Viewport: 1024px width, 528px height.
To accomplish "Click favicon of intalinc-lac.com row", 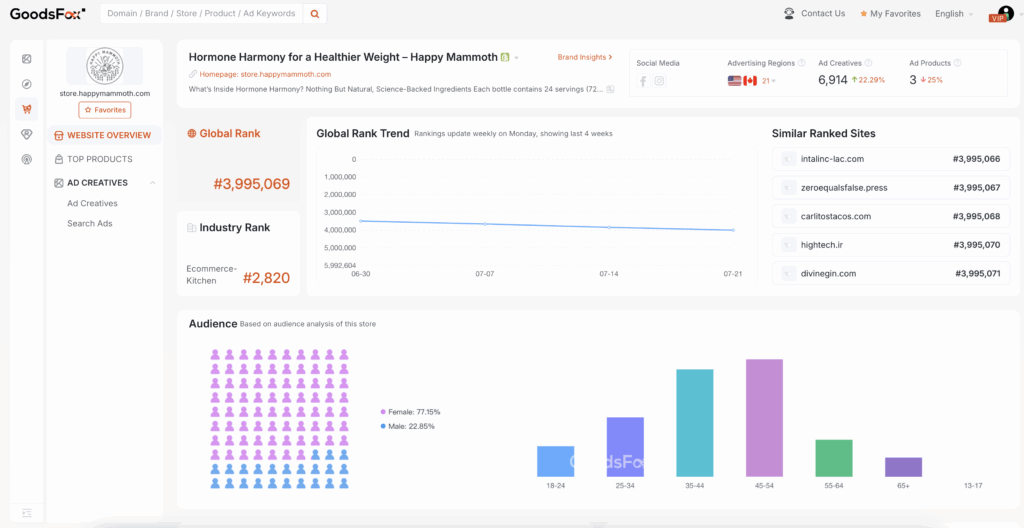I will [788, 159].
